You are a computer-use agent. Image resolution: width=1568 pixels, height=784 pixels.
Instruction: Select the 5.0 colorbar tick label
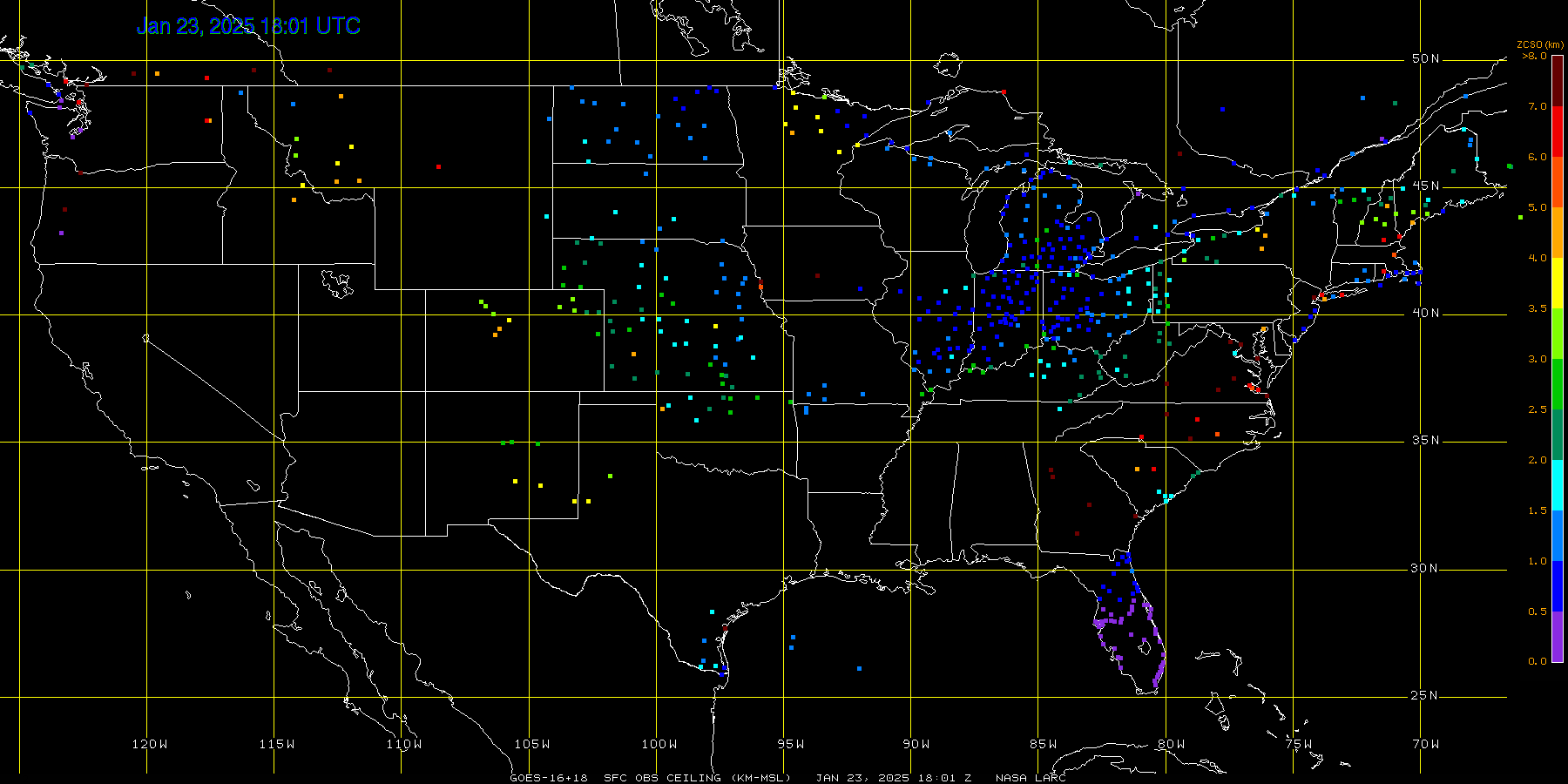coord(1538,207)
